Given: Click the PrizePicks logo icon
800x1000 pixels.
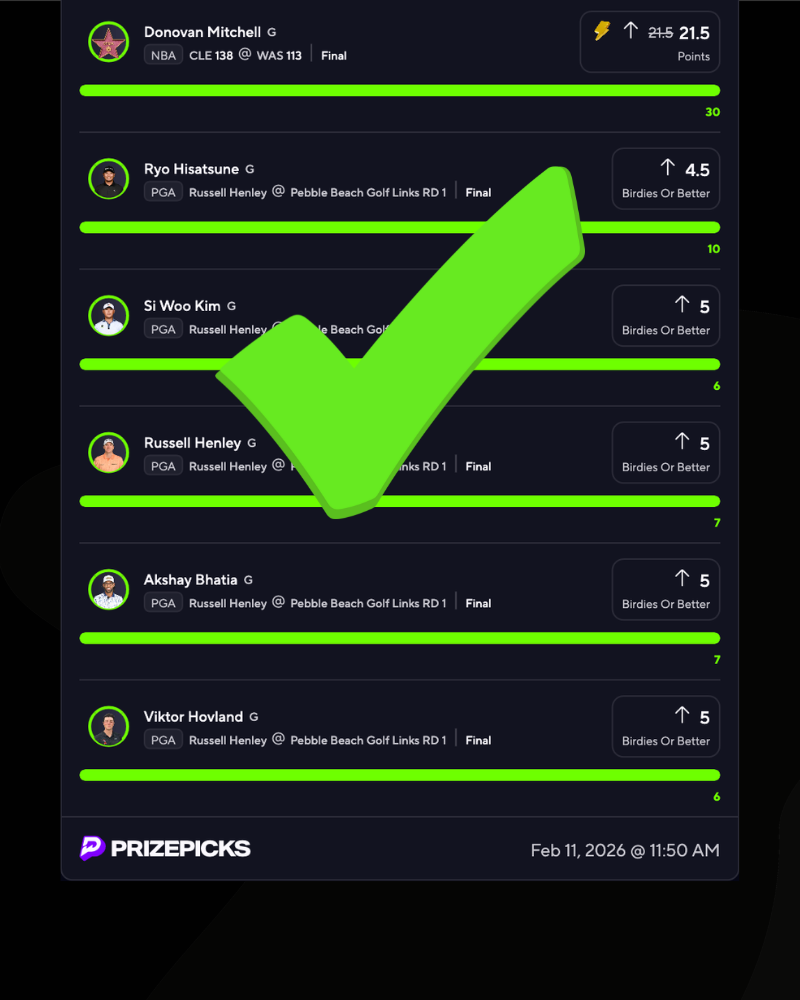Looking at the screenshot, I should (93, 848).
